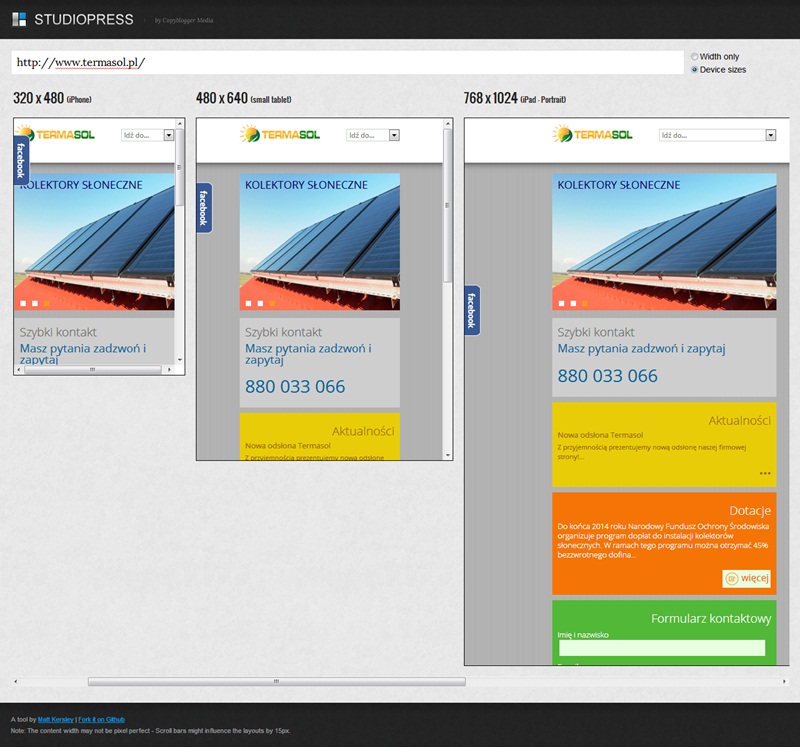Screen dimensions: 800x747
Task: Select the 'Width only' radio option
Action: [695, 57]
